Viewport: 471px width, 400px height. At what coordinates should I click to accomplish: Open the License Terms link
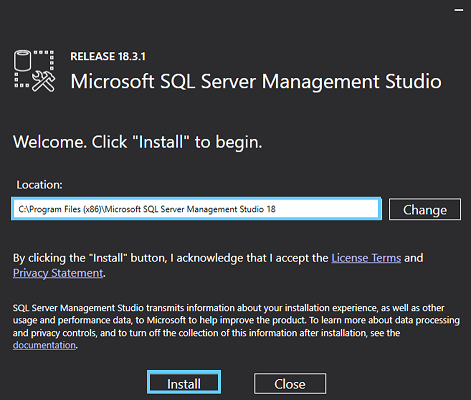(366, 258)
